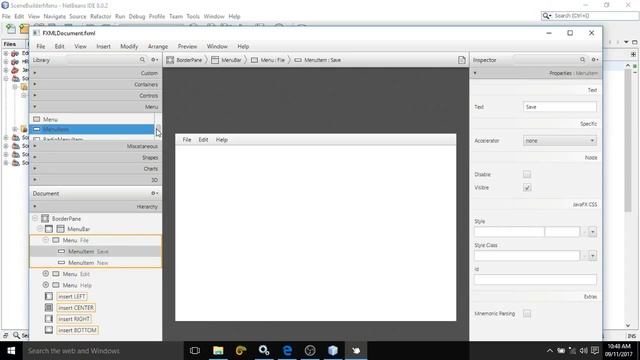Collapse the Properties : MenuItem section
The height and width of the screenshot is (360, 640).
click(536, 73)
